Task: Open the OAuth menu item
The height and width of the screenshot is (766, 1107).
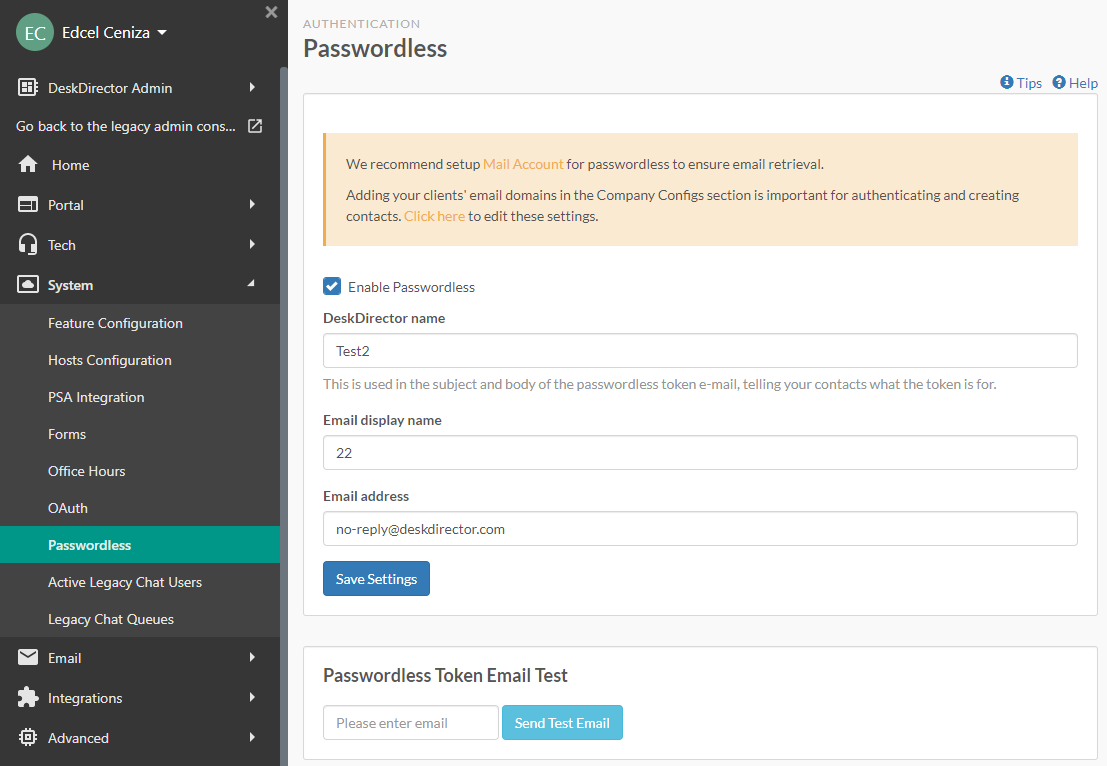Action: coord(68,508)
